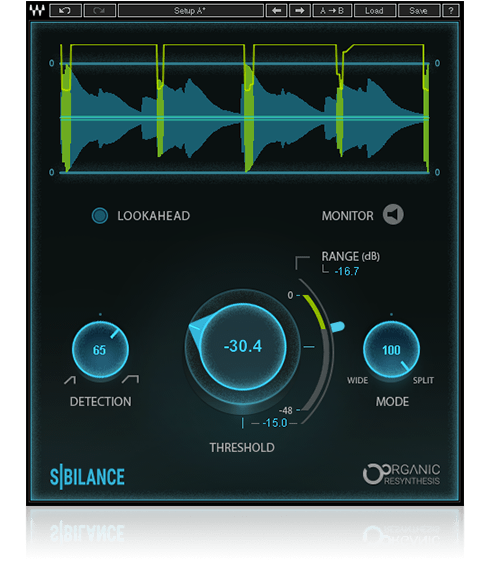Image resolution: width=491 pixels, height=564 pixels.
Task: Click the SPLIT mode label
Action: point(423,380)
